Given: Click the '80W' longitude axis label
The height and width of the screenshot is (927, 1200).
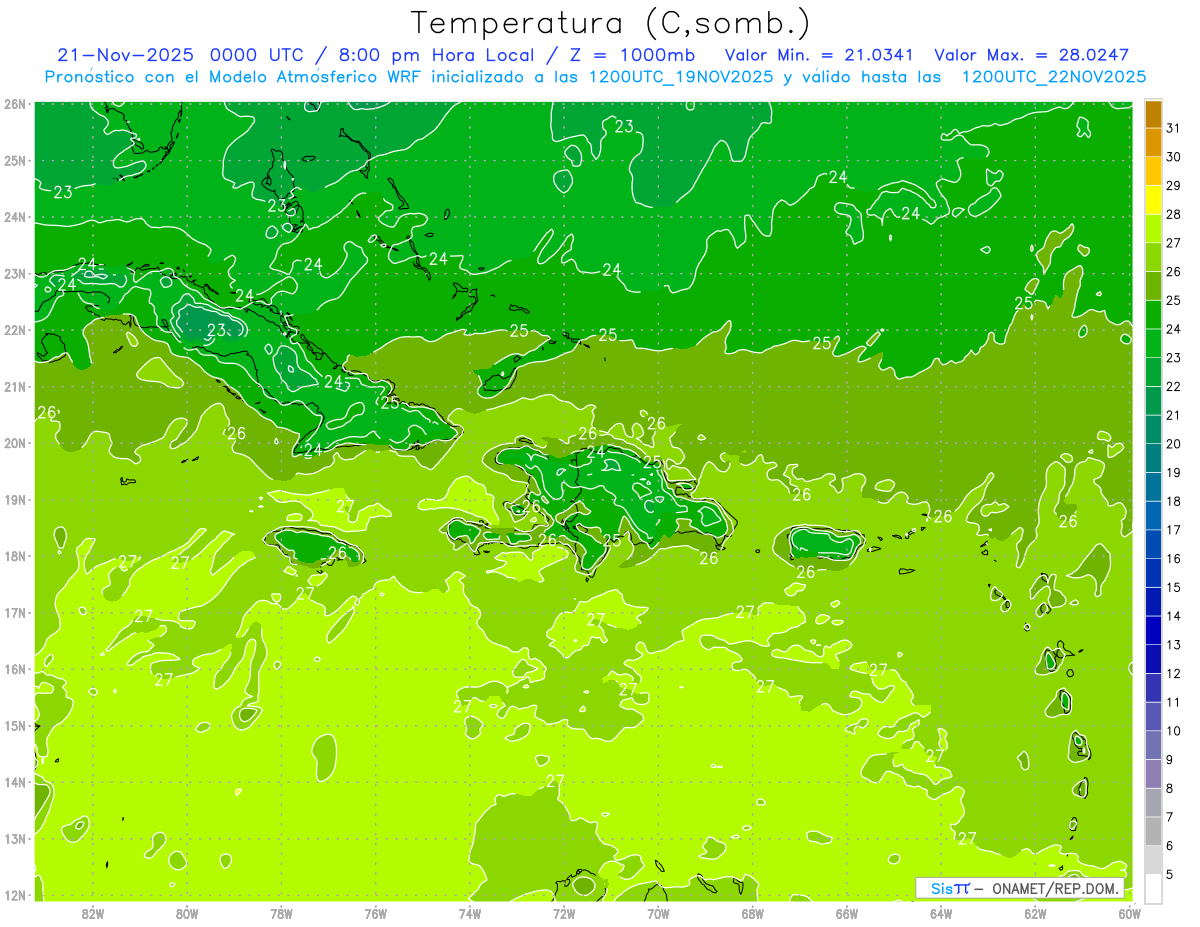Looking at the screenshot, I should click(186, 913).
